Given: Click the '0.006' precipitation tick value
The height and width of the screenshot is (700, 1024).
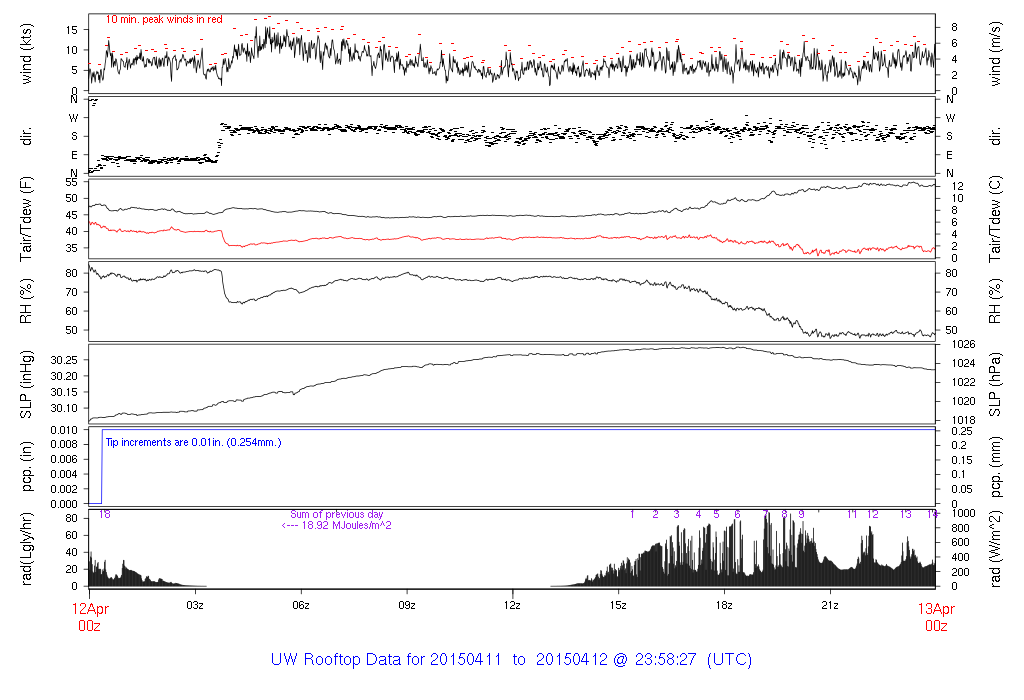Looking at the screenshot, I should point(64,459).
